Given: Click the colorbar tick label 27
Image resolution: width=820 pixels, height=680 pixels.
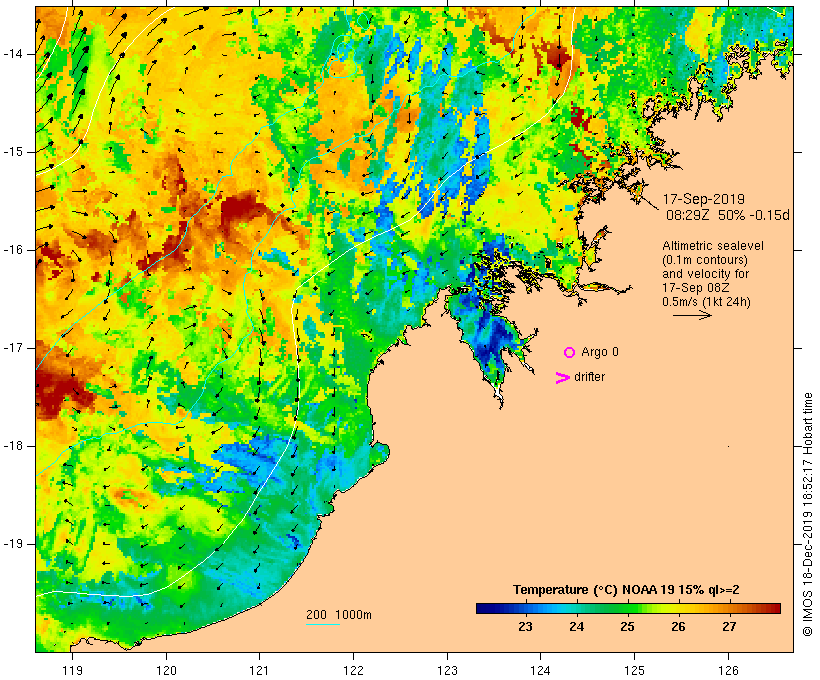Looking at the screenshot, I should pyautogui.click(x=730, y=627).
